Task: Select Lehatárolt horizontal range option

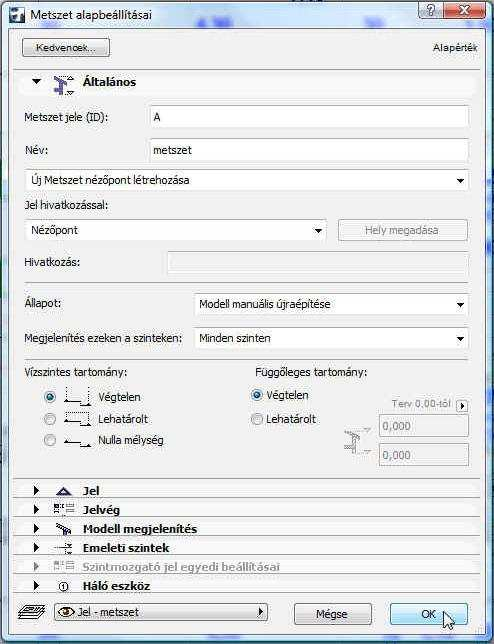Action: point(50,419)
